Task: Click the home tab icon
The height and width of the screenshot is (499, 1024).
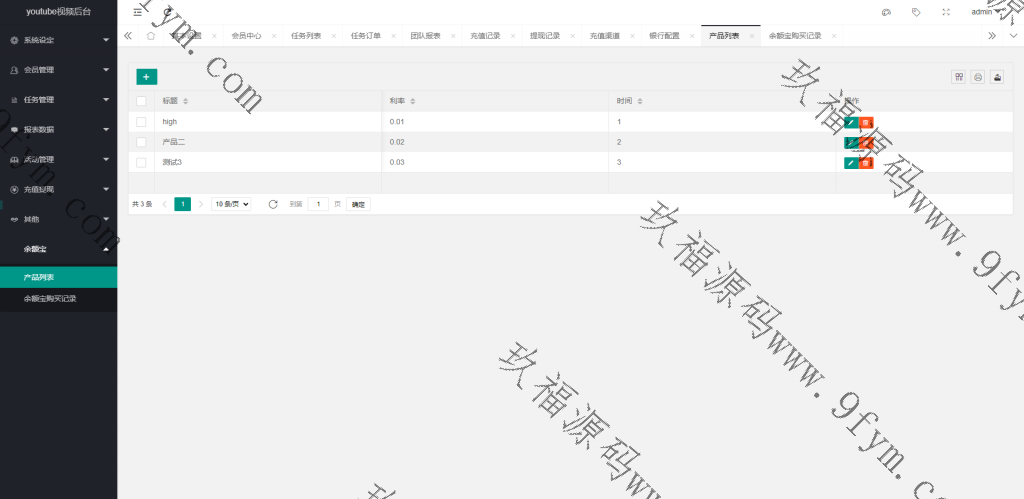Action: point(151,35)
